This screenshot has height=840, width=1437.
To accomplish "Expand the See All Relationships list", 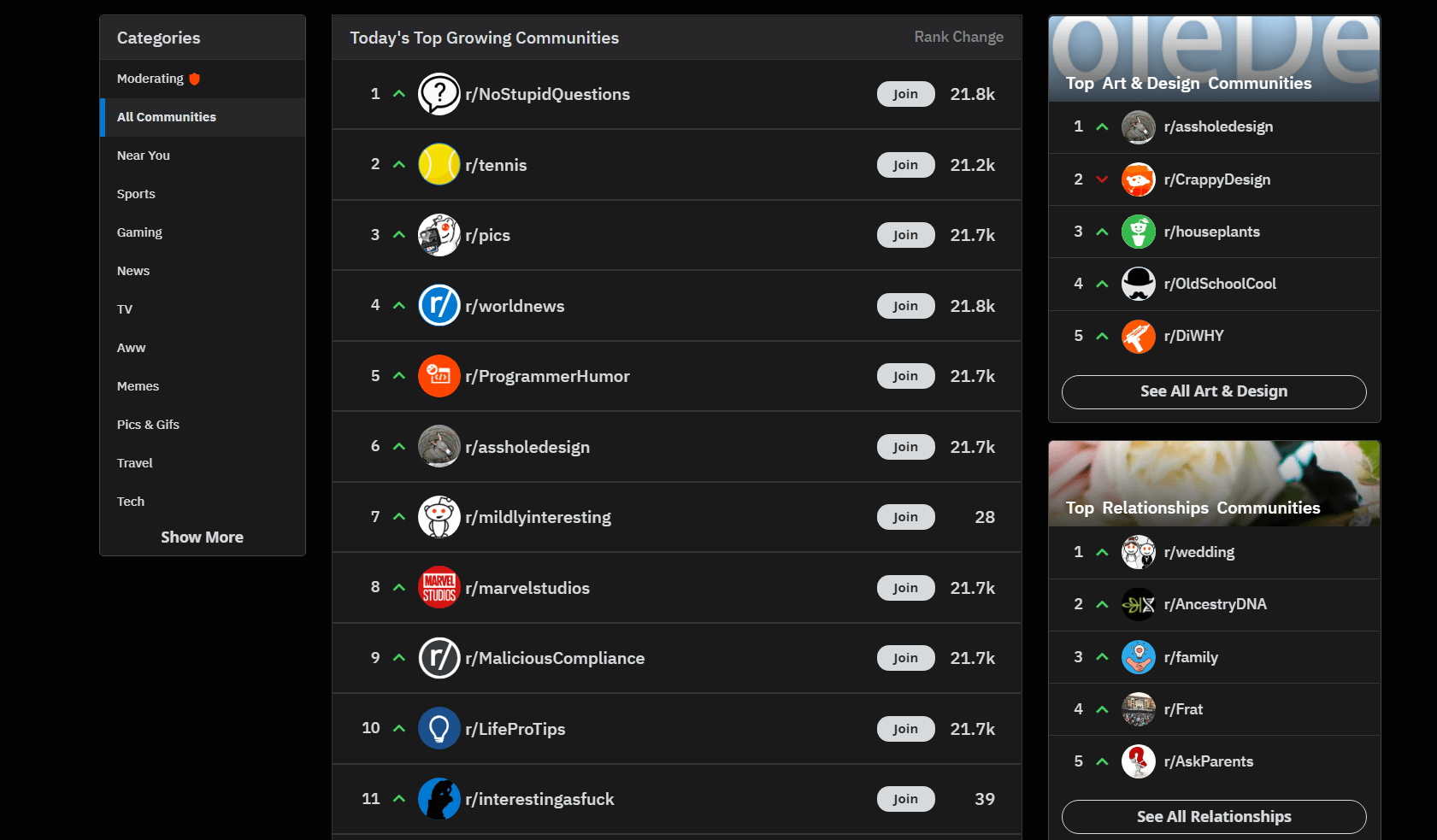I will click(x=1213, y=816).
